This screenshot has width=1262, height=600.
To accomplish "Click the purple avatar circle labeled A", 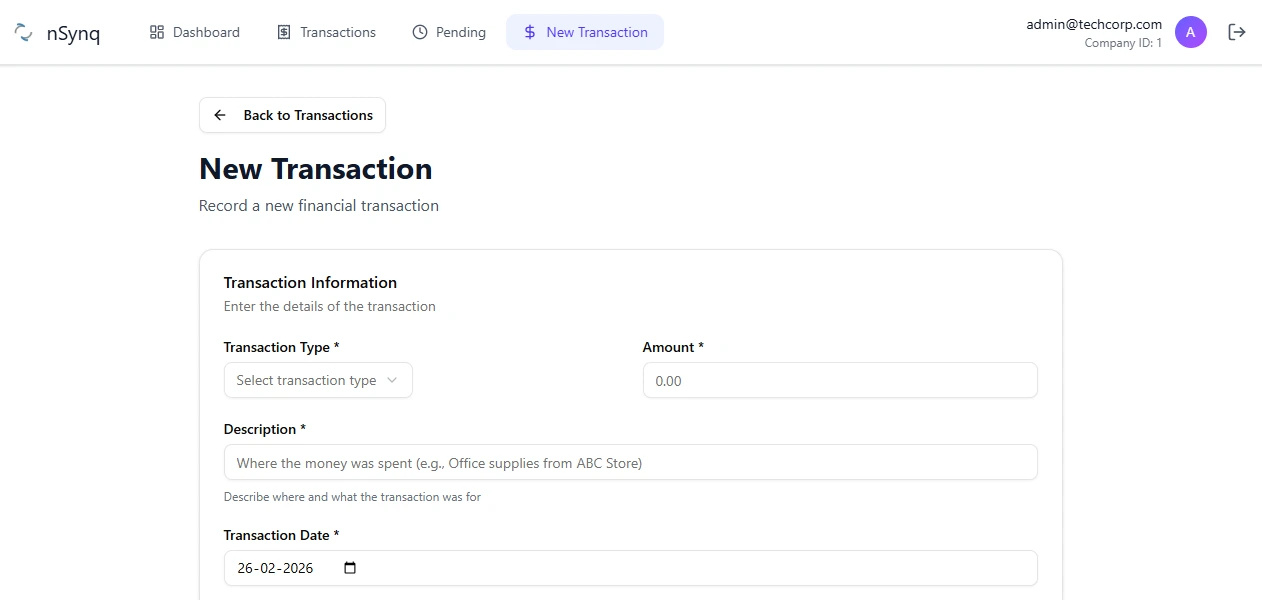I will coord(1191,31).
